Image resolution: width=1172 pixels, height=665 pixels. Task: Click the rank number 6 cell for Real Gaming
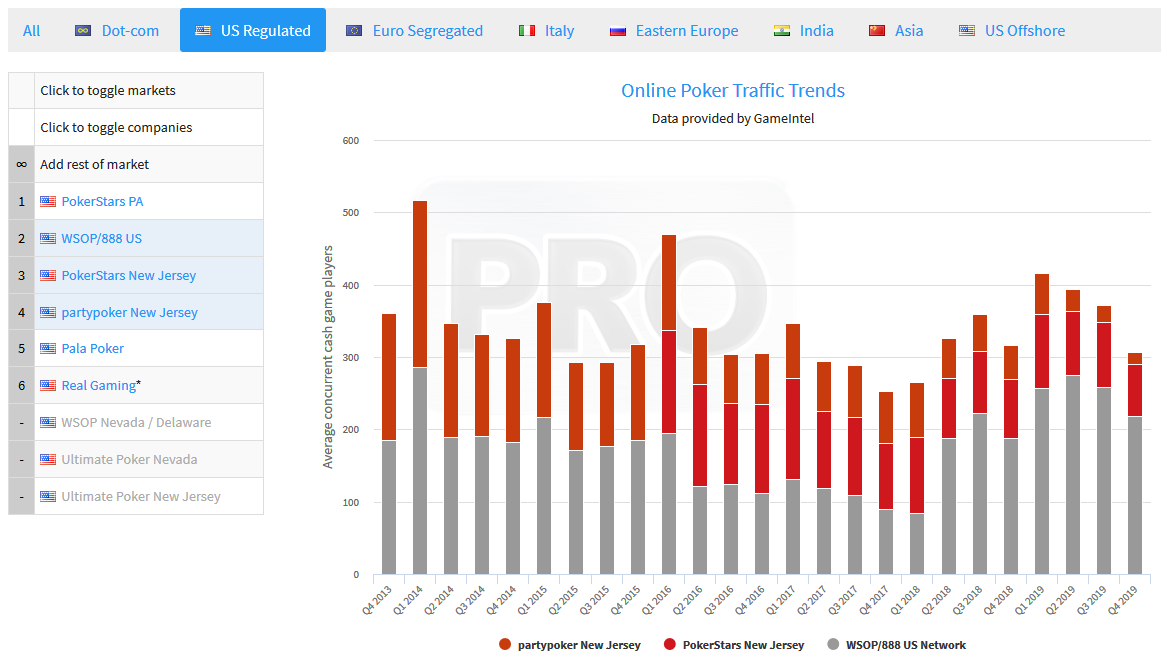22,386
